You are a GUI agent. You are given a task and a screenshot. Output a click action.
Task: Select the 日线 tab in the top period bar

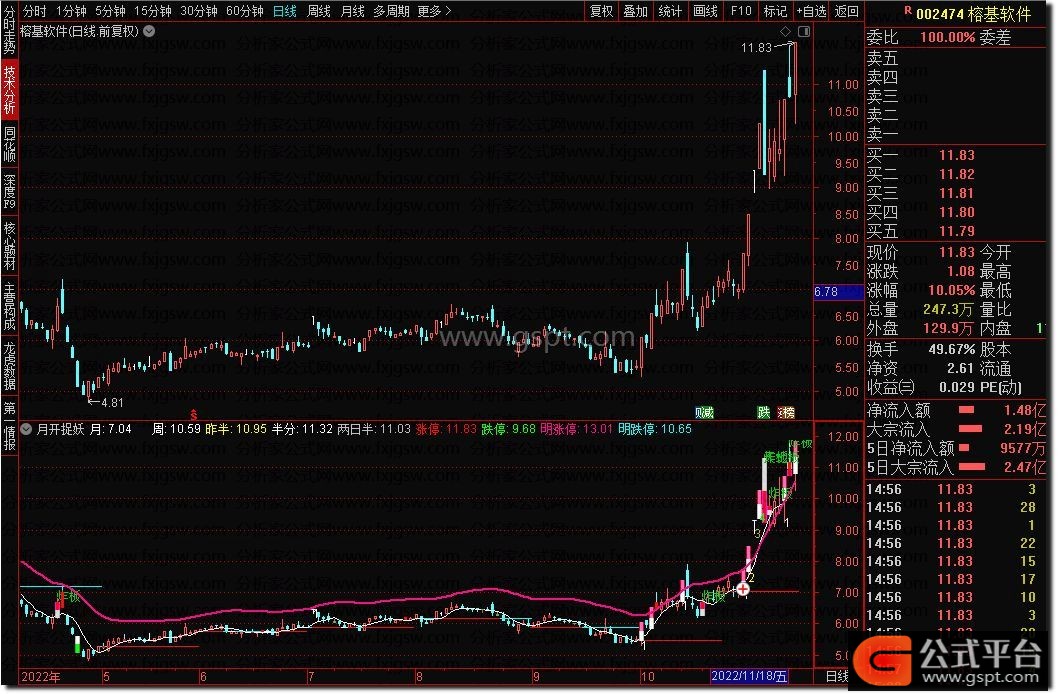(285, 11)
